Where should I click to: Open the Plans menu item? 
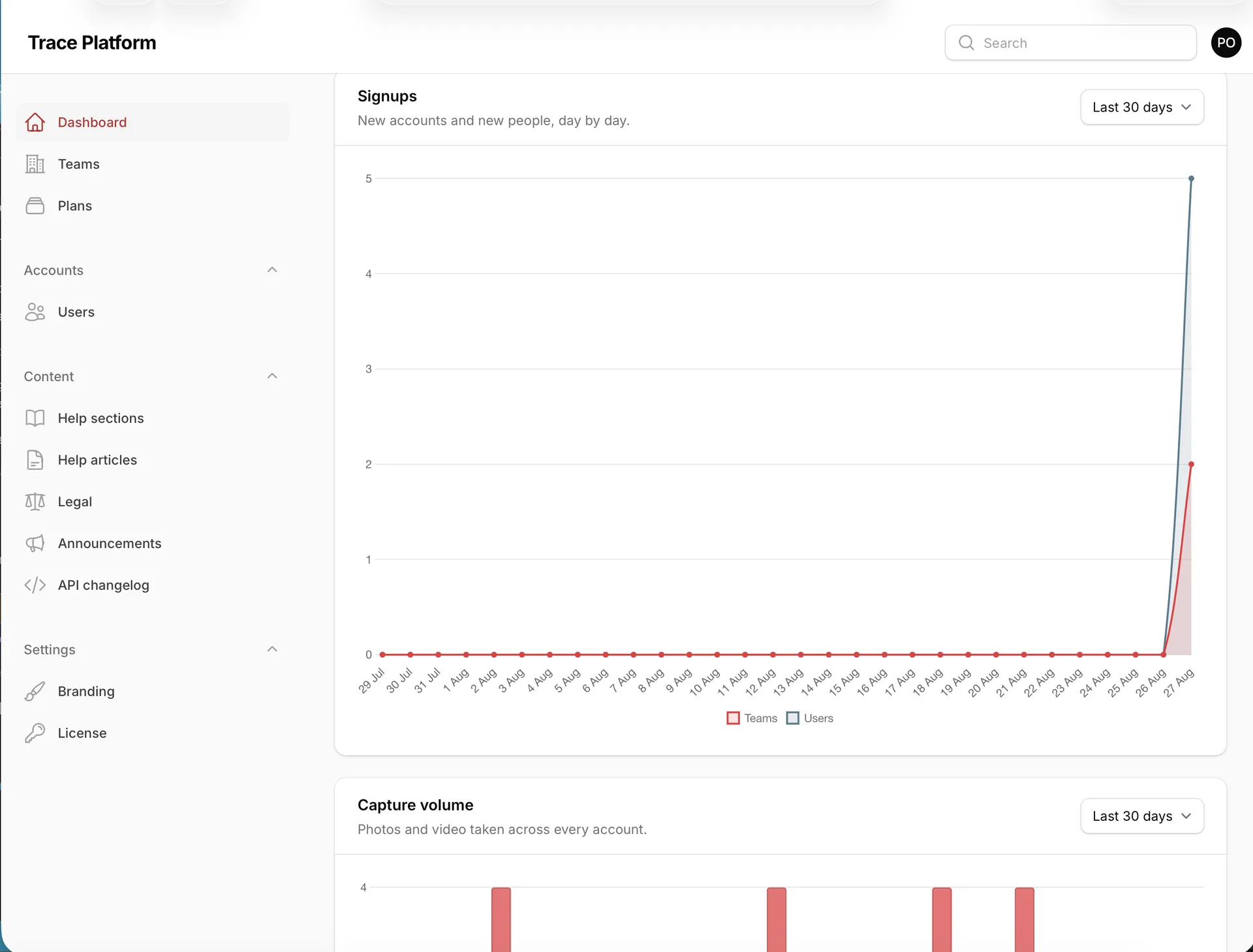pos(153,206)
